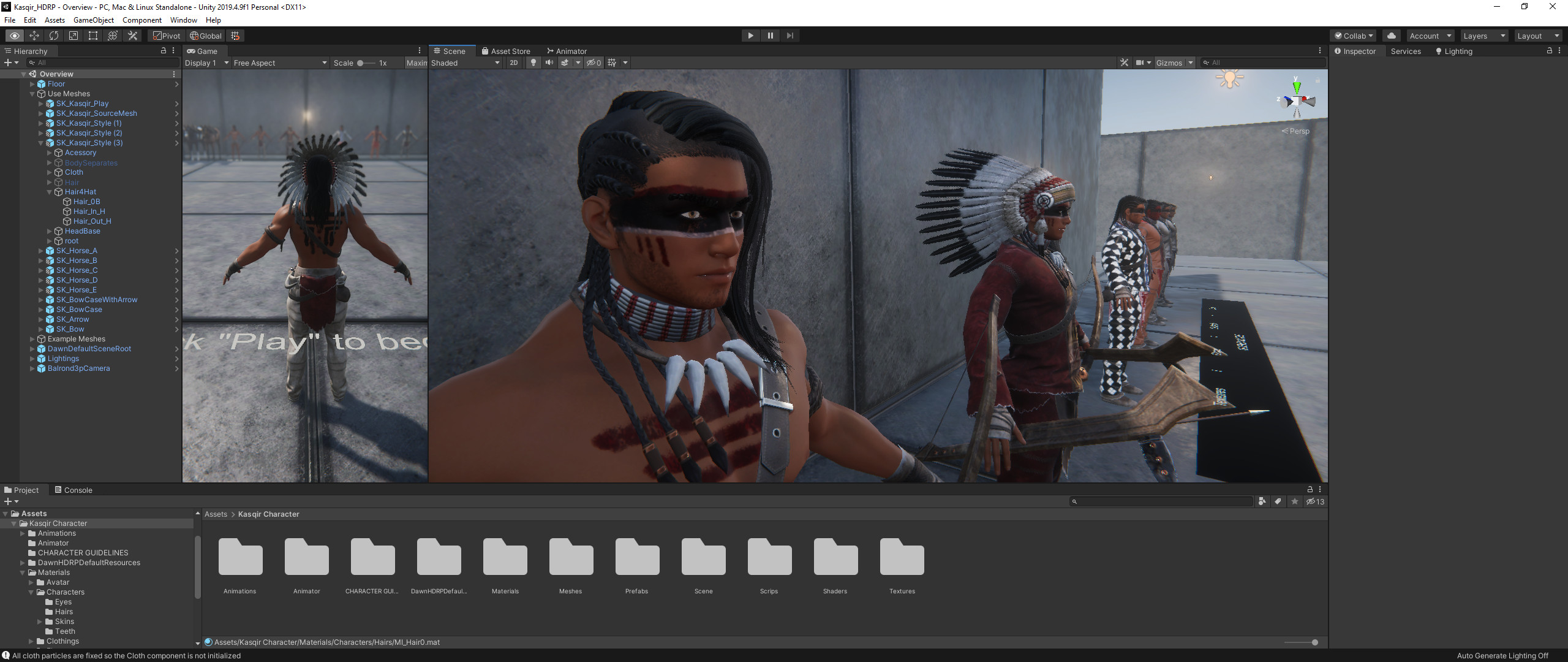This screenshot has height=662, width=1568.
Task: Open Hierarchy panel options menu
Action: pyautogui.click(x=173, y=51)
